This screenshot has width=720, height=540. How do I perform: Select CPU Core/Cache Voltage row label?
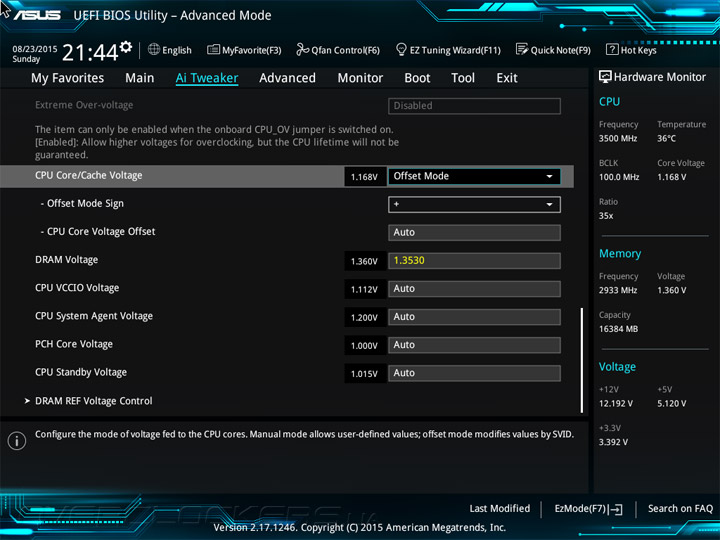(89, 175)
